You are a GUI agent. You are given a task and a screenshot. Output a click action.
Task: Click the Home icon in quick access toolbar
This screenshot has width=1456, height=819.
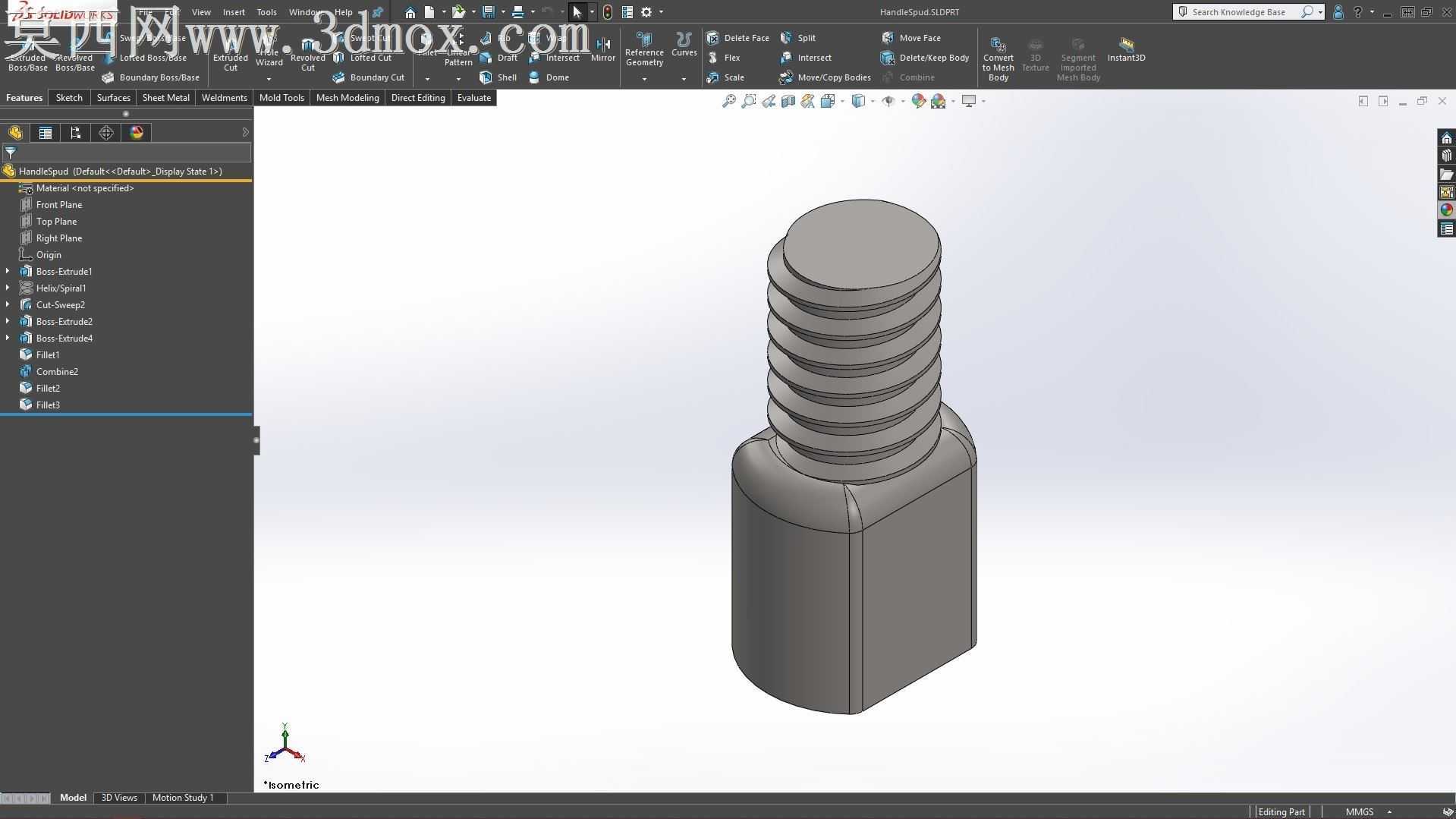tap(410, 12)
